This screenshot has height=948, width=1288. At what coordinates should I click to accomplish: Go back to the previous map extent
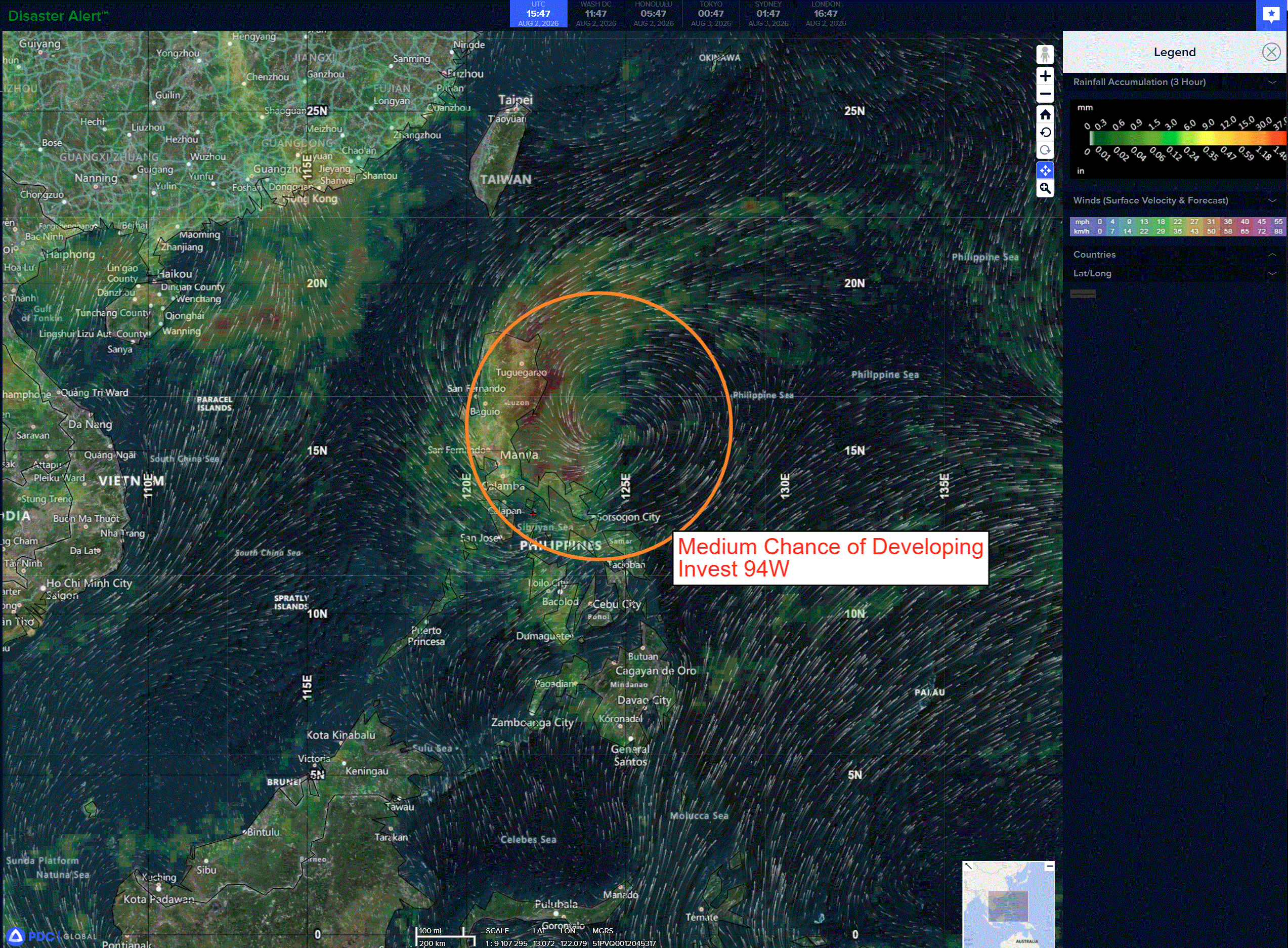(1045, 133)
